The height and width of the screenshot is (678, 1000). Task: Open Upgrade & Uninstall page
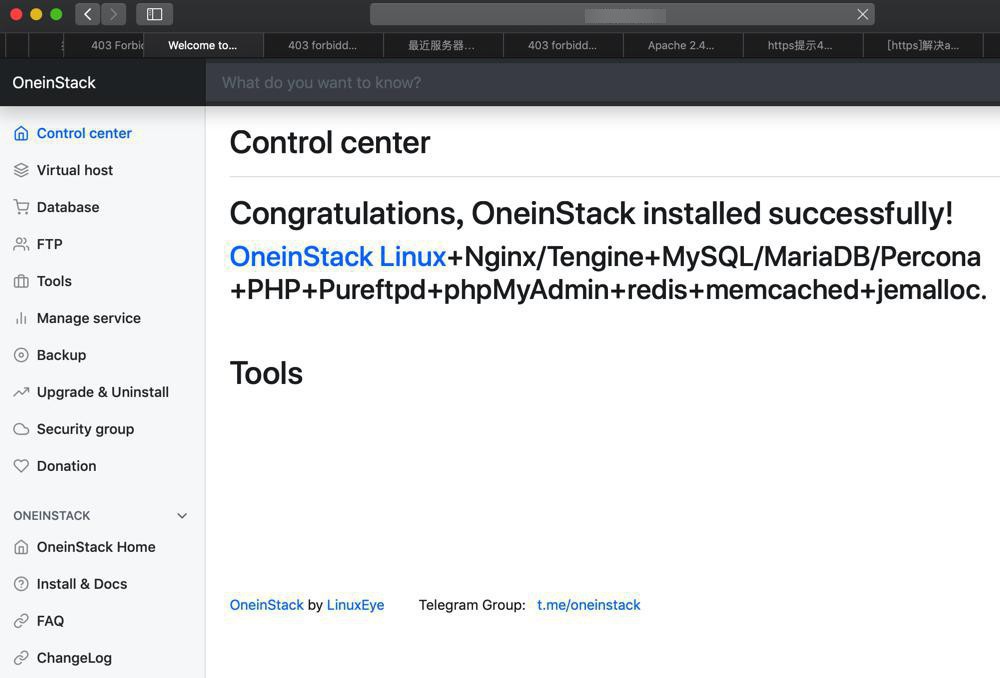click(102, 392)
